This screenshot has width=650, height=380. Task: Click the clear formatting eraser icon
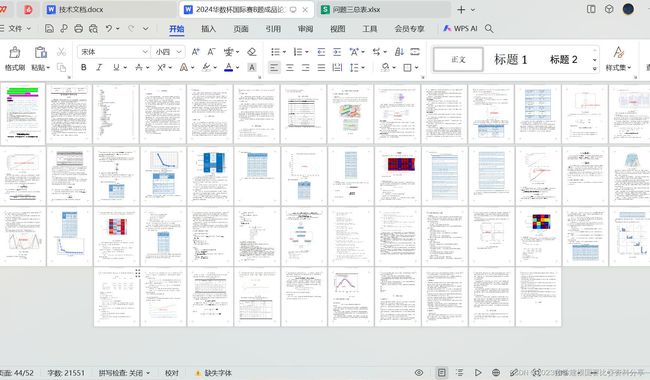252,52
